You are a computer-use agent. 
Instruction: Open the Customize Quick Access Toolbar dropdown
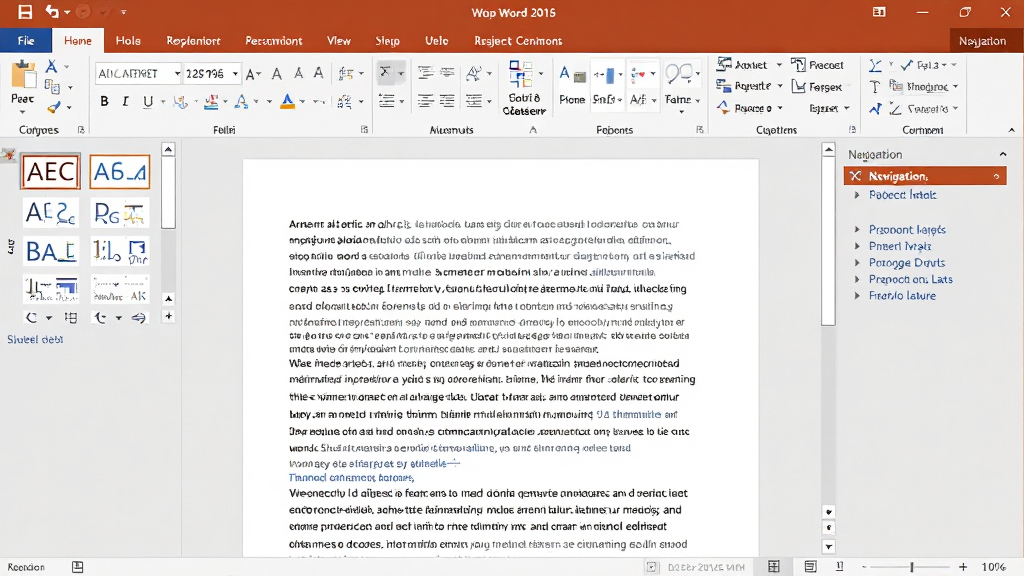point(123,12)
